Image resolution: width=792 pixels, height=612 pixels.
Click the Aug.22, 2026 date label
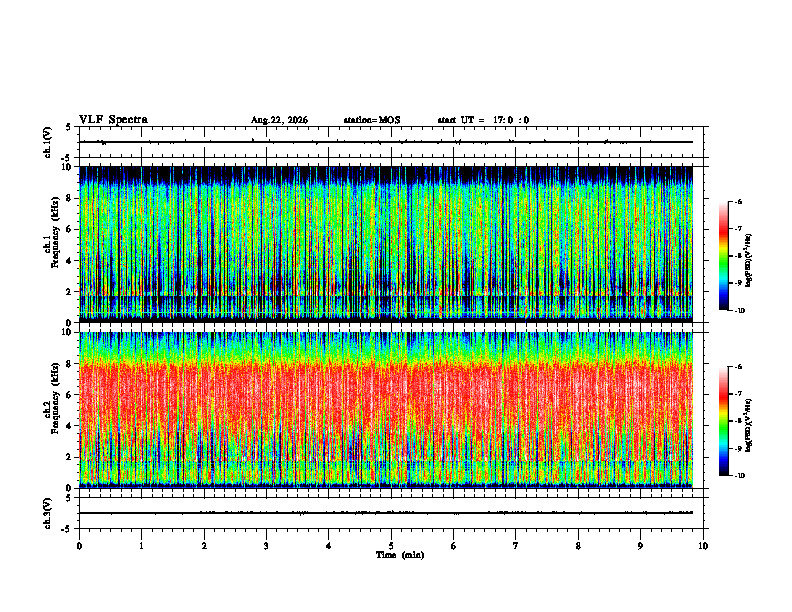(x=279, y=120)
